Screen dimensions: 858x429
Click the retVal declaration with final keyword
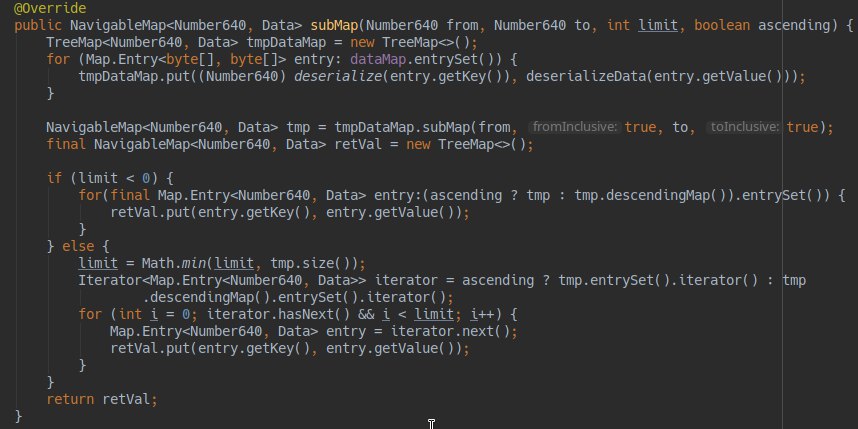point(290,144)
